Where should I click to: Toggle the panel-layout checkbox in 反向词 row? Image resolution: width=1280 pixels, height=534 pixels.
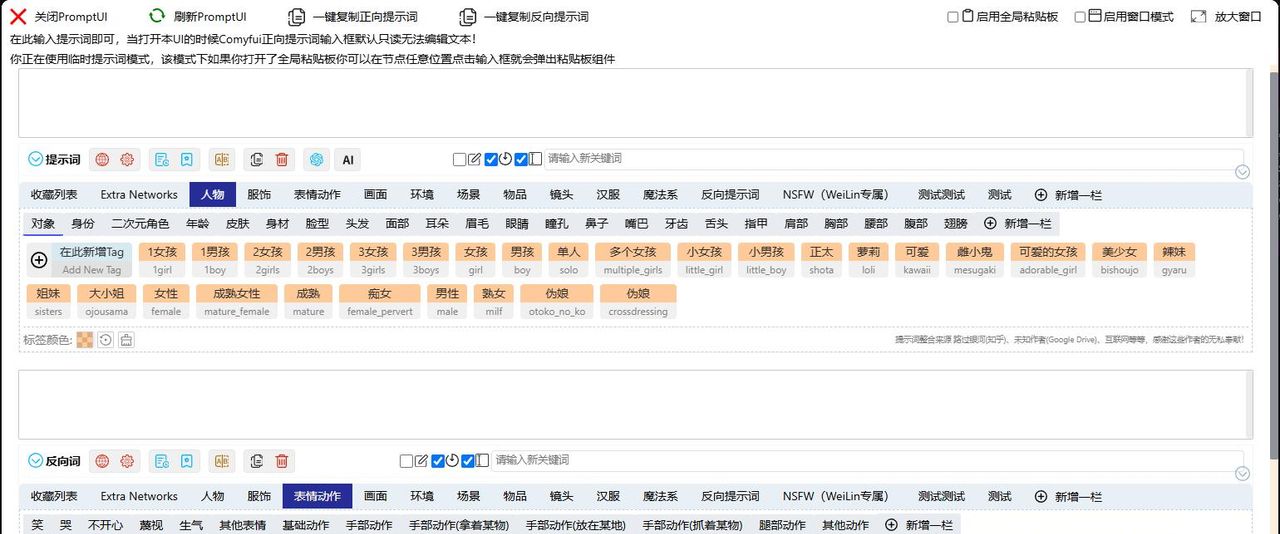tap(468, 461)
